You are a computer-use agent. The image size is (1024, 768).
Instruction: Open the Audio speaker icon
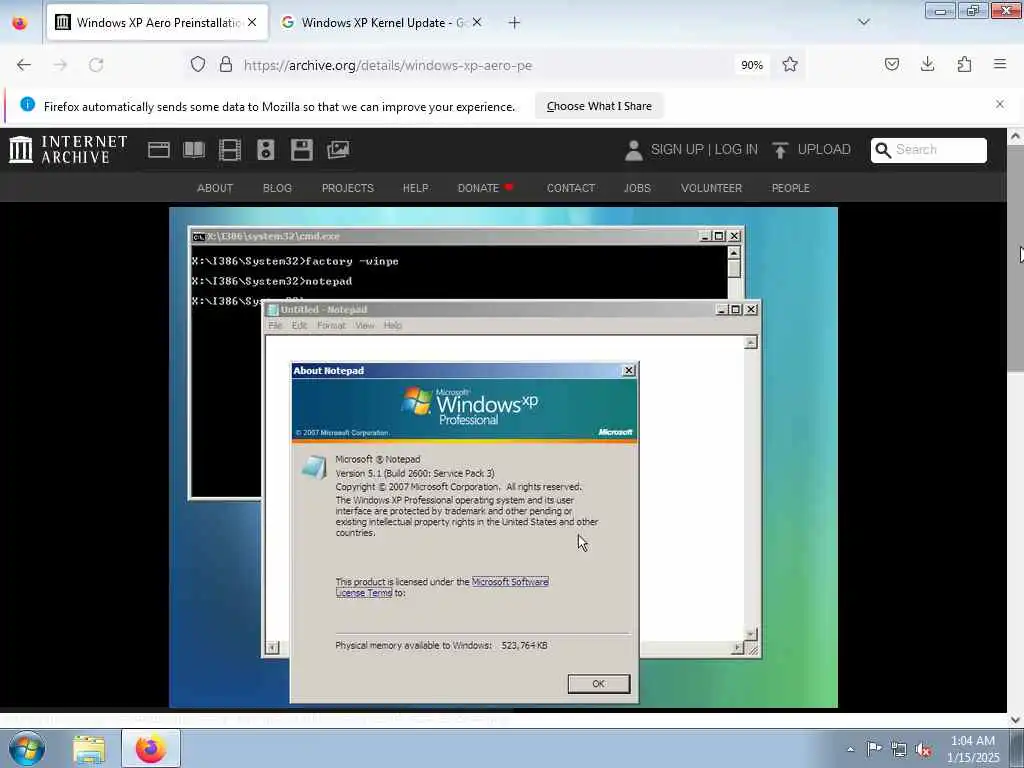[x=266, y=150]
